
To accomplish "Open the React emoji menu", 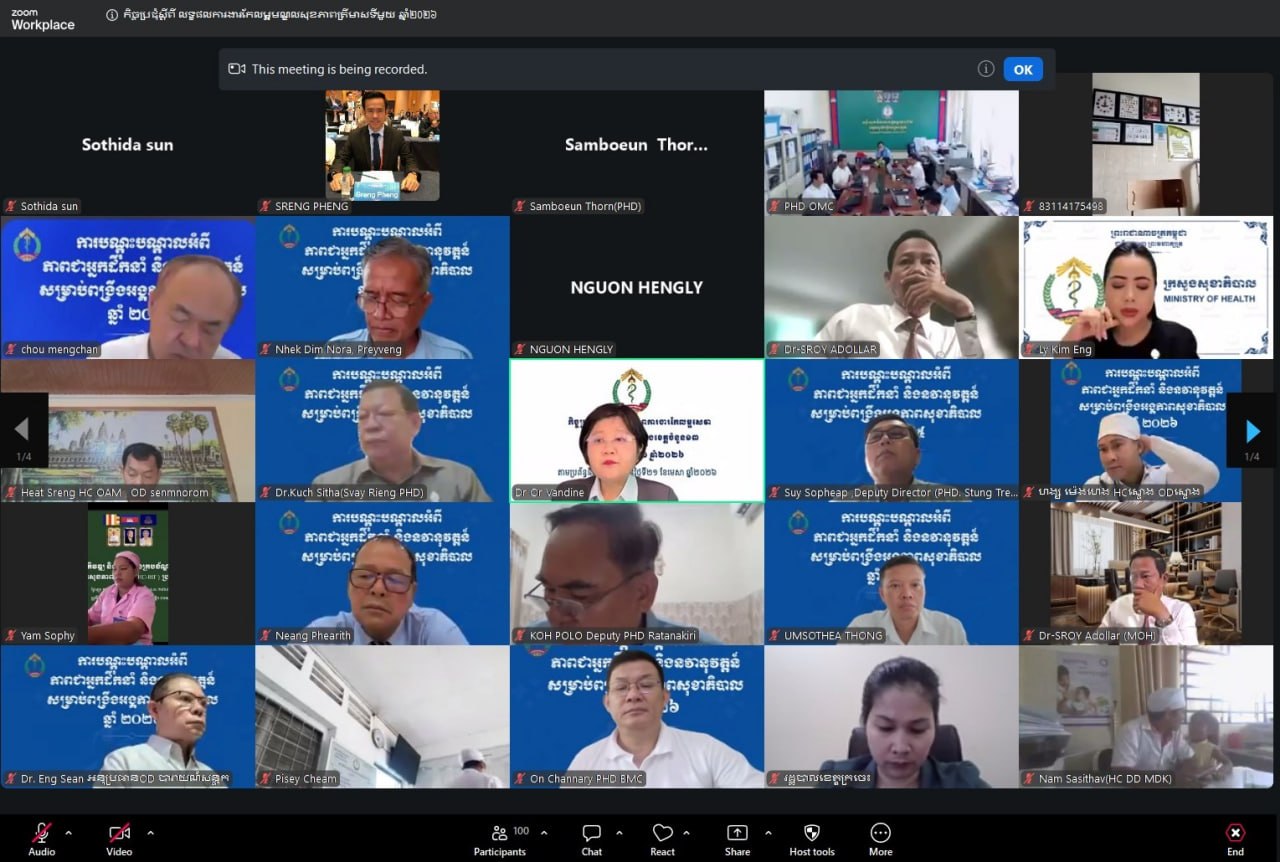I will pyautogui.click(x=662, y=833).
